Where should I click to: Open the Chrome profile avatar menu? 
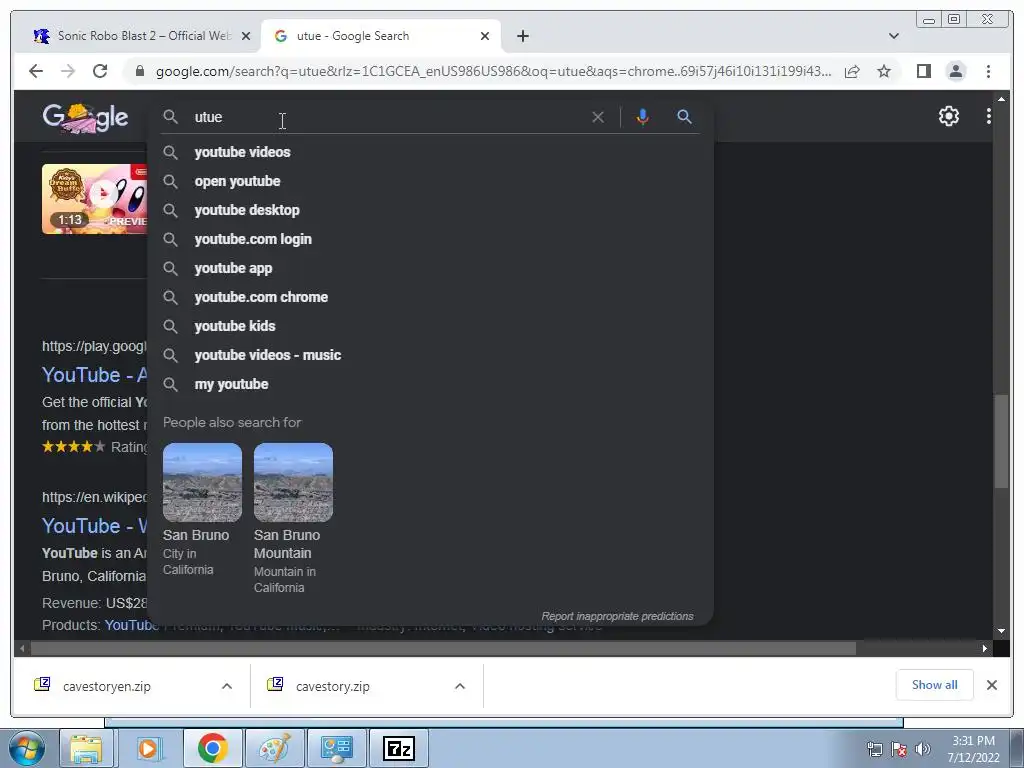tap(955, 71)
